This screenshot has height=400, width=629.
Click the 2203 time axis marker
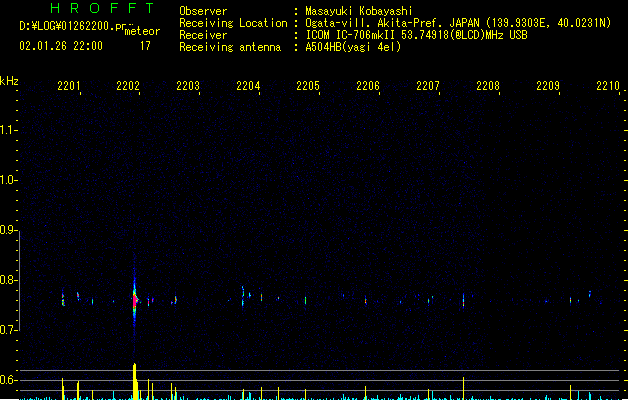(188, 86)
